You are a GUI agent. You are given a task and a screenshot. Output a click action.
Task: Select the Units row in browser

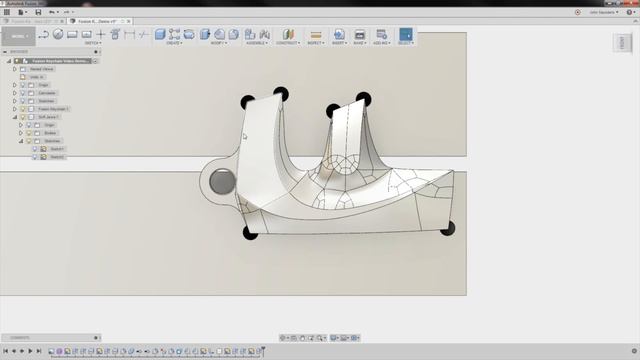pyautogui.click(x=36, y=77)
